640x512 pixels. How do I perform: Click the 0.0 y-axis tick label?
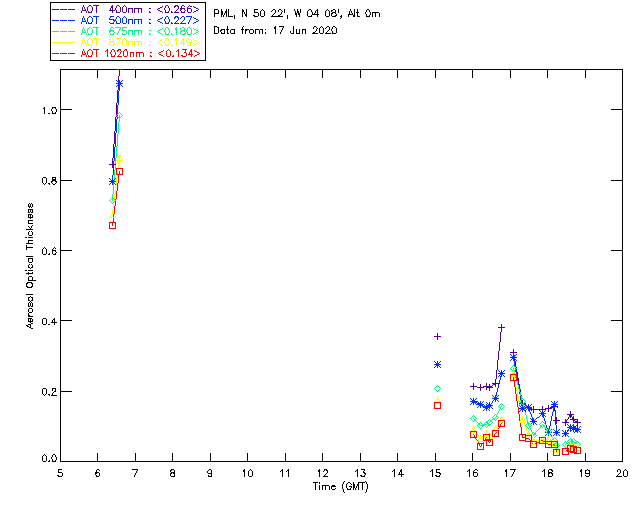coord(49,459)
